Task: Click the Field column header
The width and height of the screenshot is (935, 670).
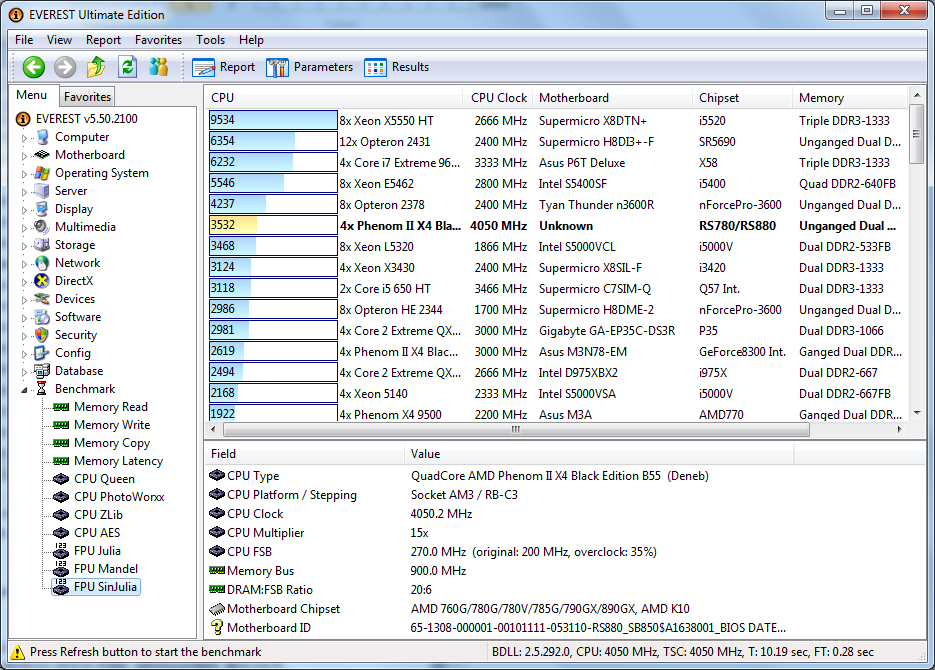Action: click(x=304, y=454)
